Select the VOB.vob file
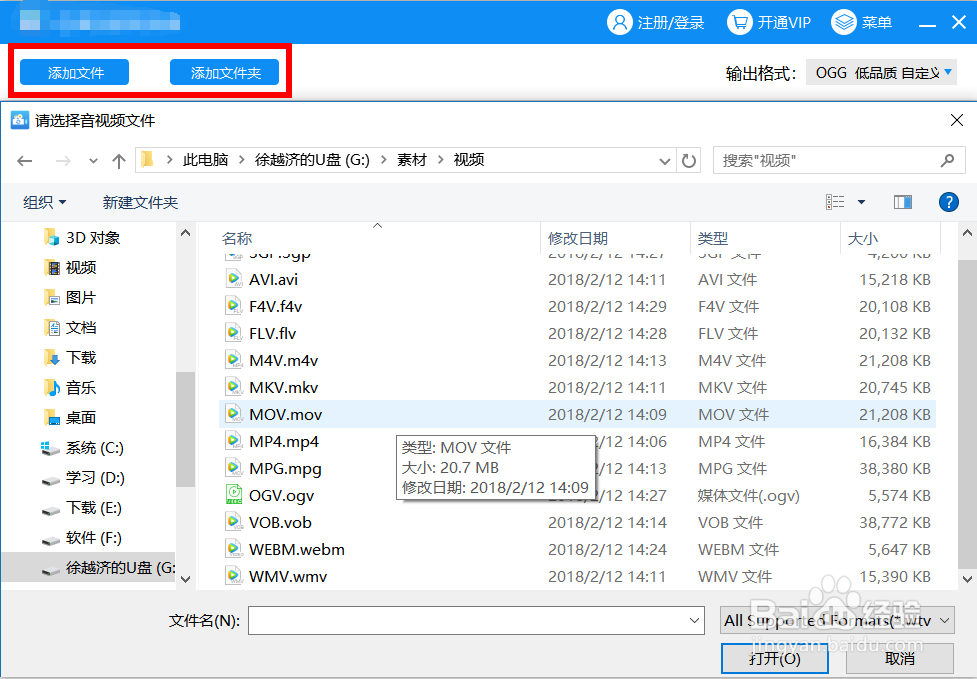 pos(577,522)
